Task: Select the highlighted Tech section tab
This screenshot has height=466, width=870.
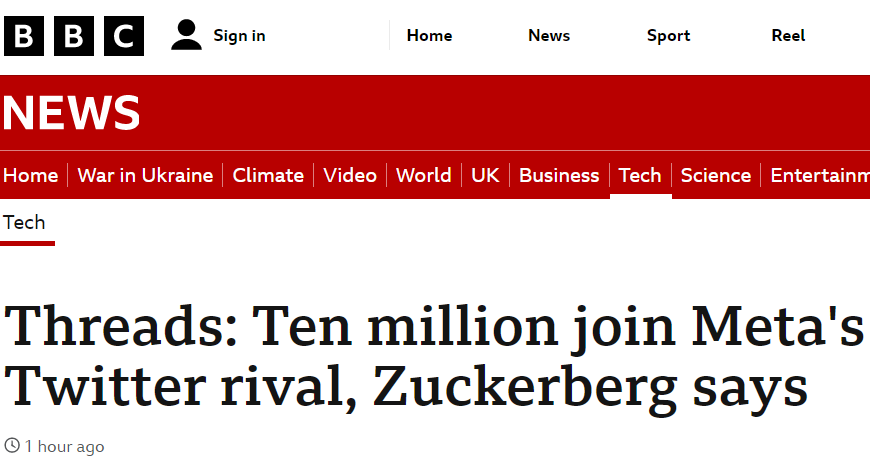Action: [x=640, y=176]
